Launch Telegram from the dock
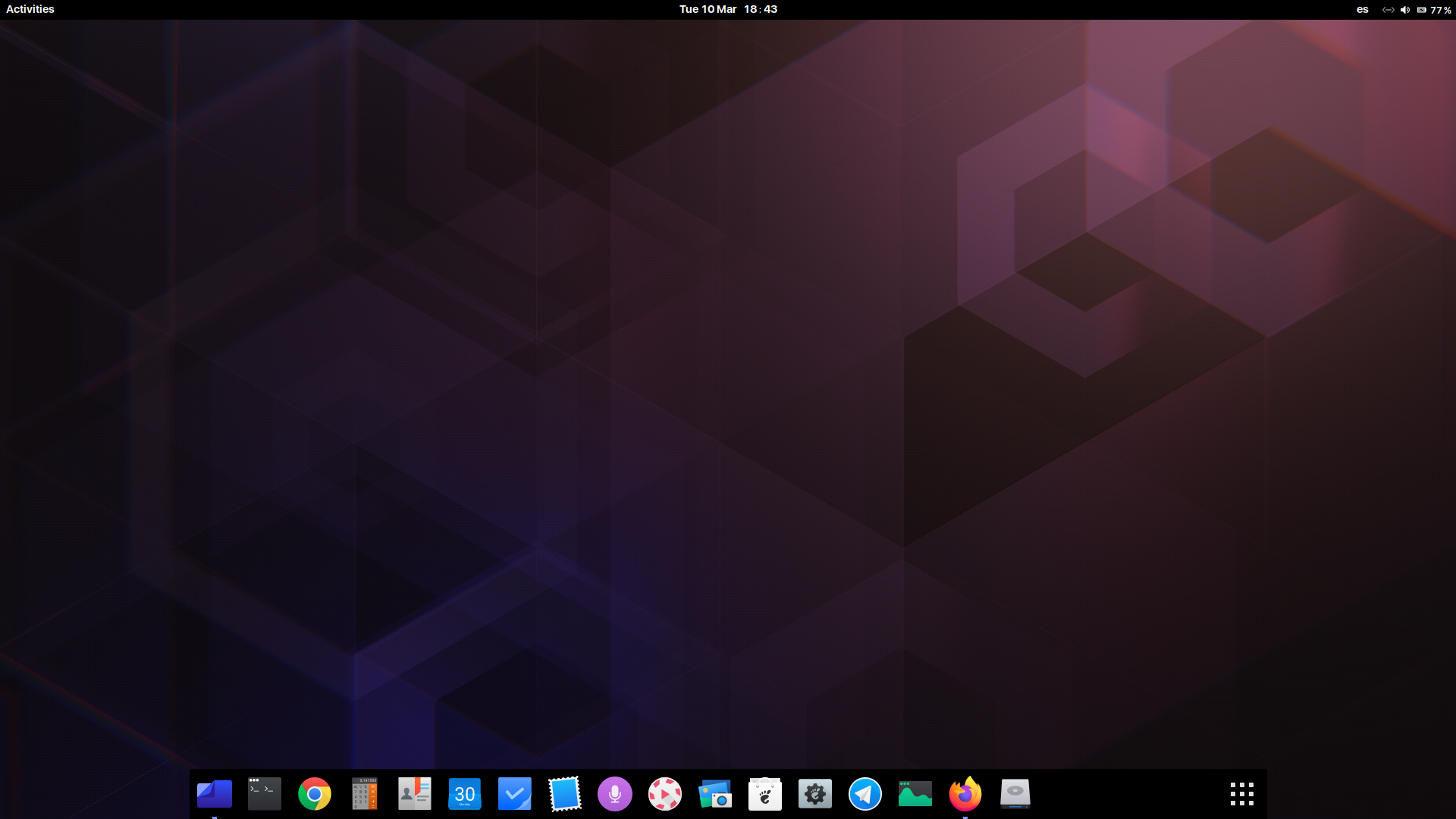Viewport: 1456px width, 819px height. tap(865, 794)
